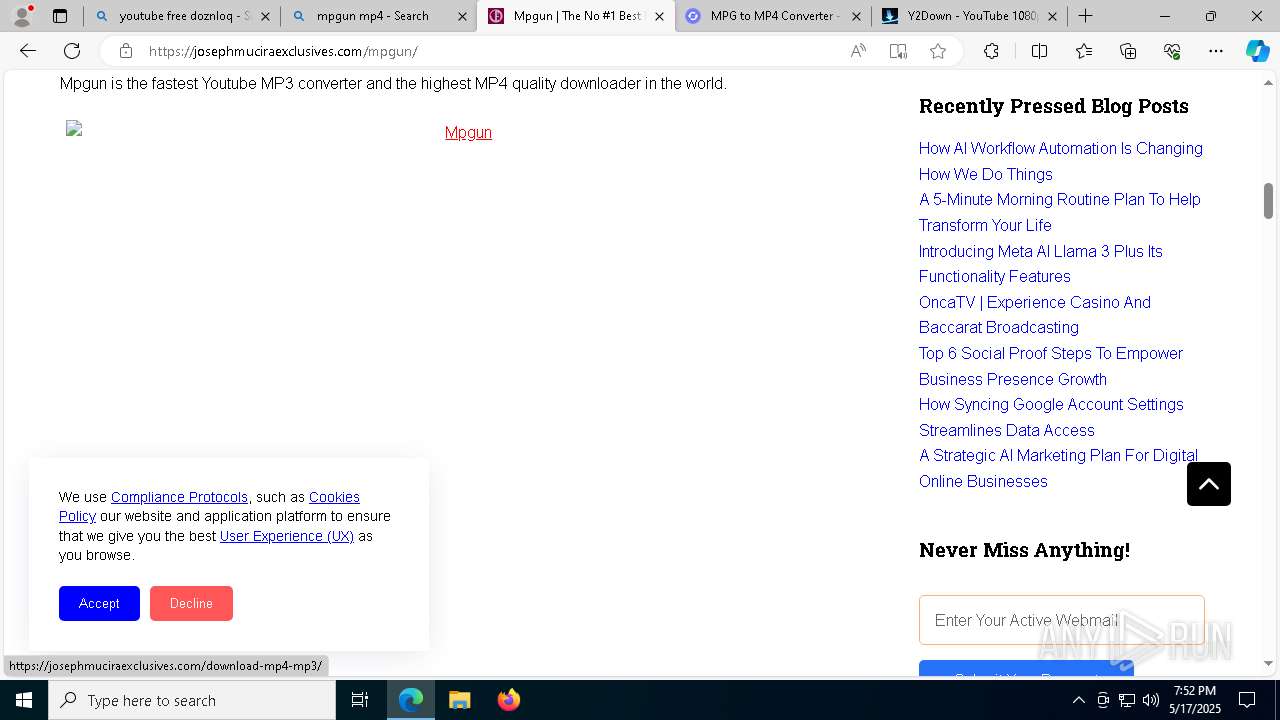Select the active Mpgun tab
Viewport: 1280px width, 720px height.
tap(576, 16)
